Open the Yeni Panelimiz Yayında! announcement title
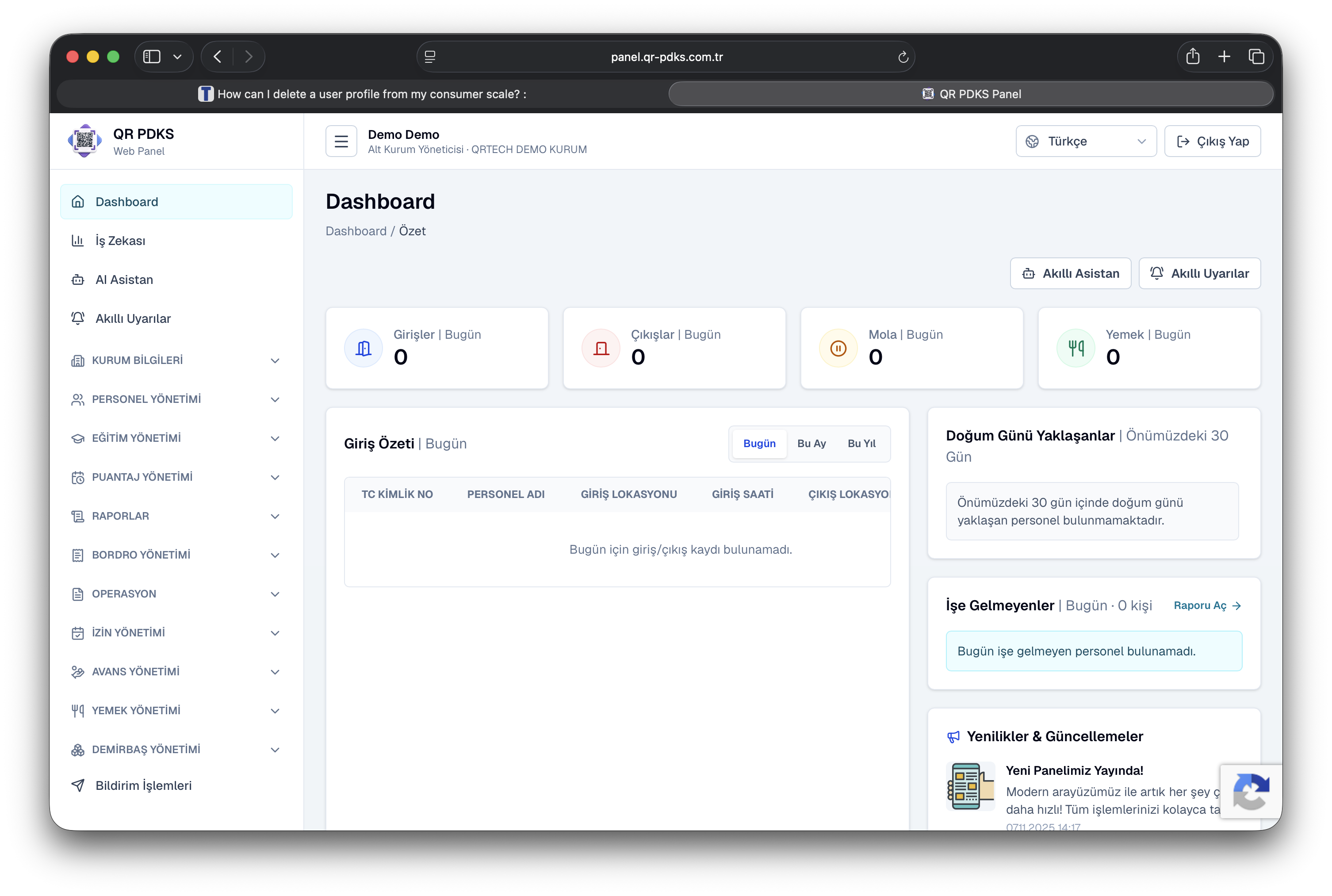This screenshot has height=896, width=1332. pos(1074,770)
